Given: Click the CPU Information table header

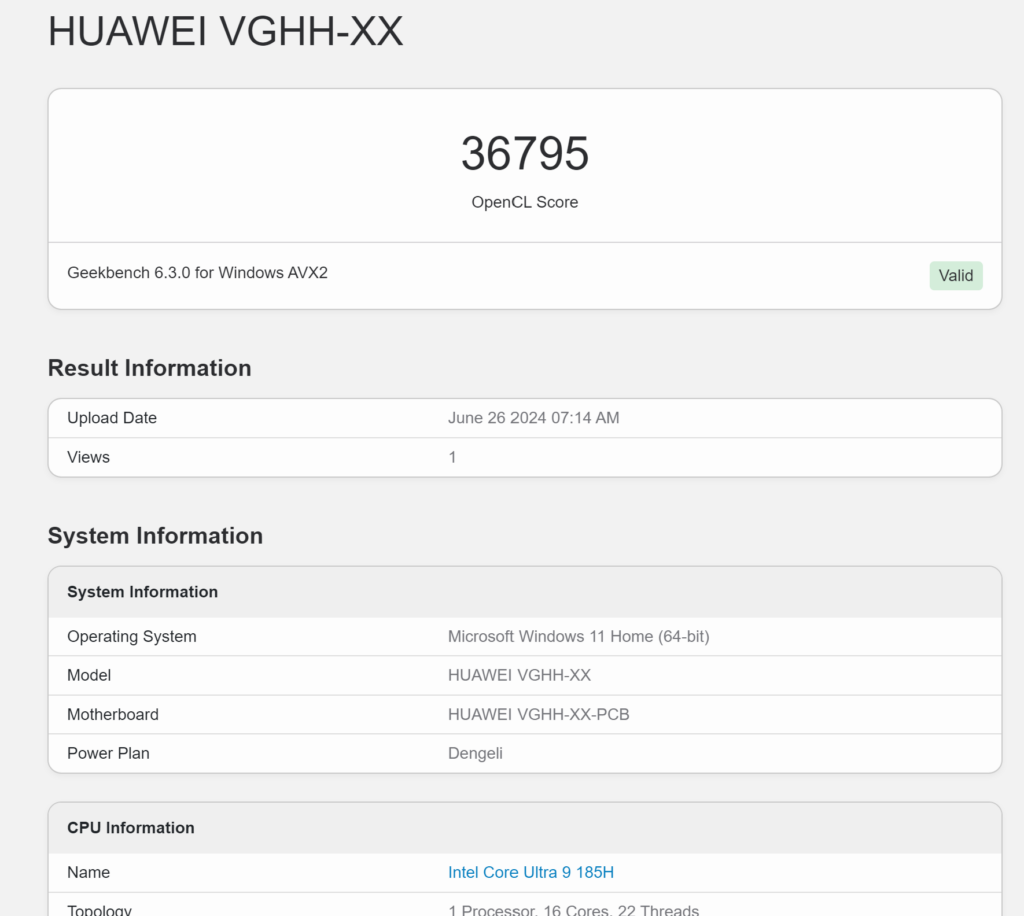Looking at the screenshot, I should point(130,828).
